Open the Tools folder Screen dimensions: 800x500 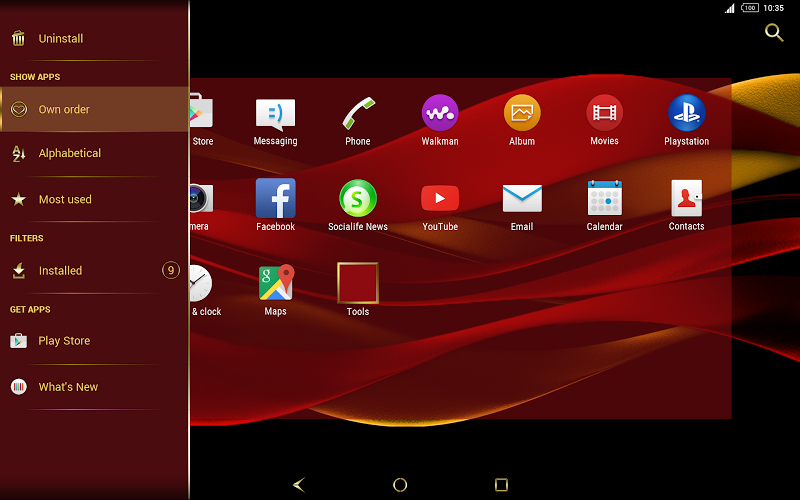[x=358, y=290]
